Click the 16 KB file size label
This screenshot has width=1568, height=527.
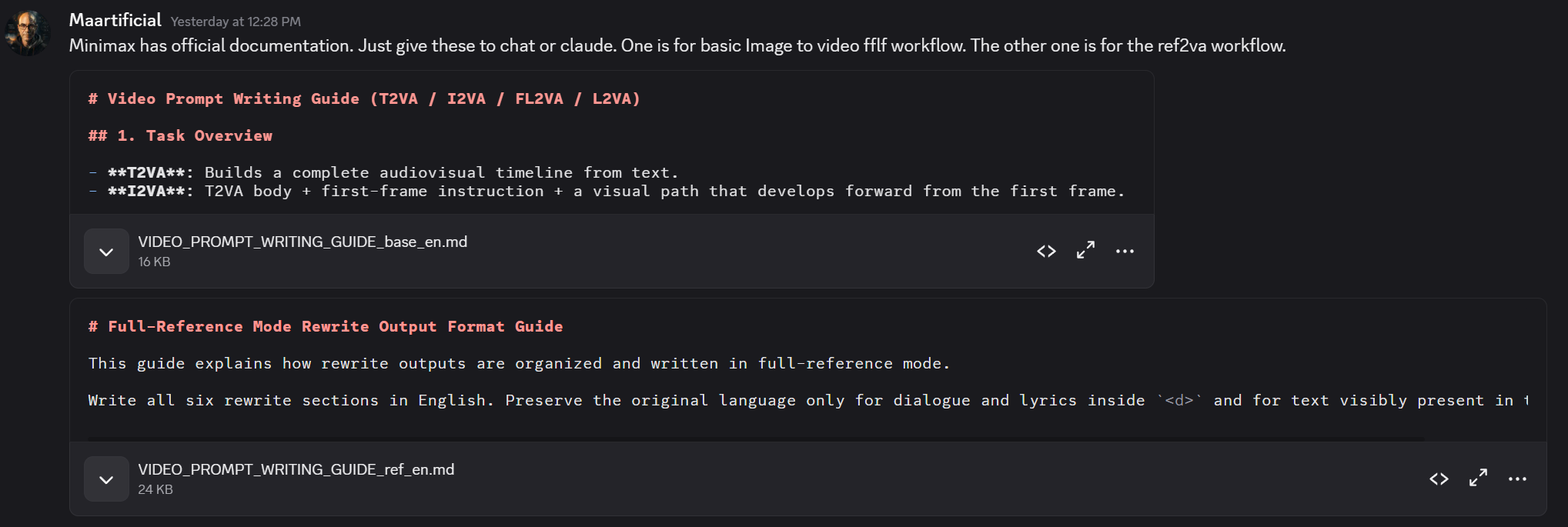pos(154,262)
